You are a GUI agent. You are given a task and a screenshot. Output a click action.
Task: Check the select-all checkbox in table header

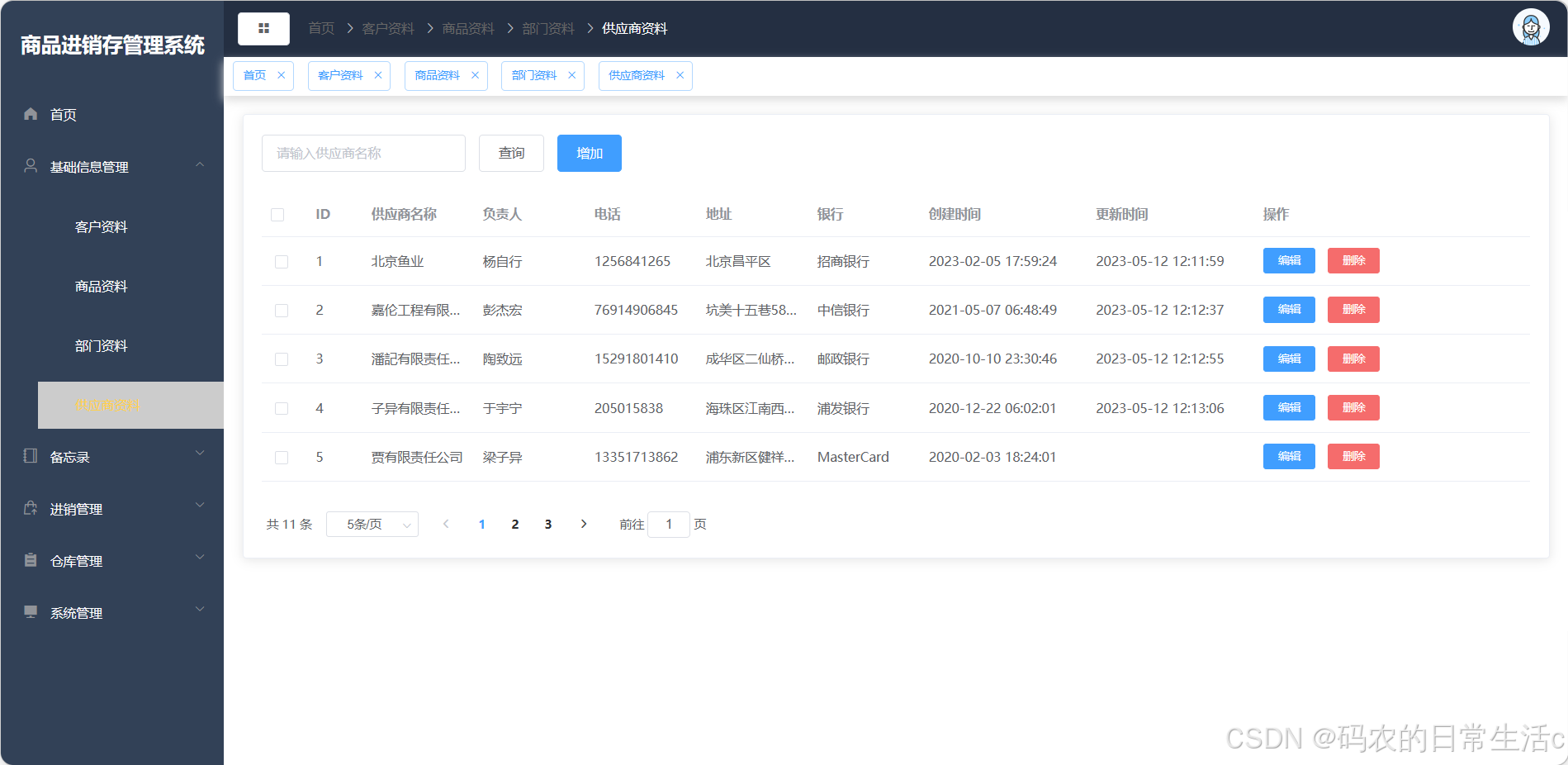pos(277,214)
